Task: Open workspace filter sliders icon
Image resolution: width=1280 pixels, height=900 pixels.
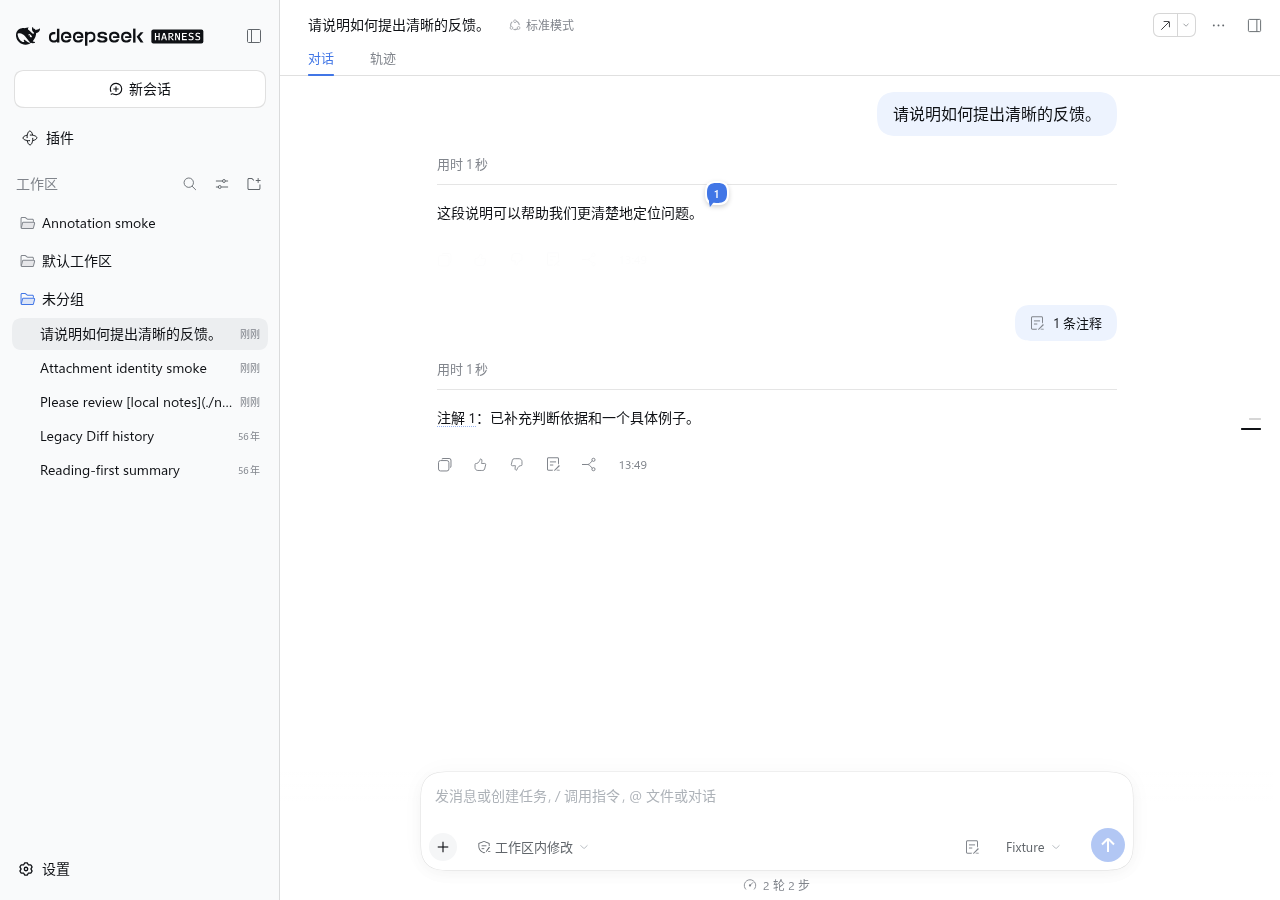Action: [x=222, y=184]
